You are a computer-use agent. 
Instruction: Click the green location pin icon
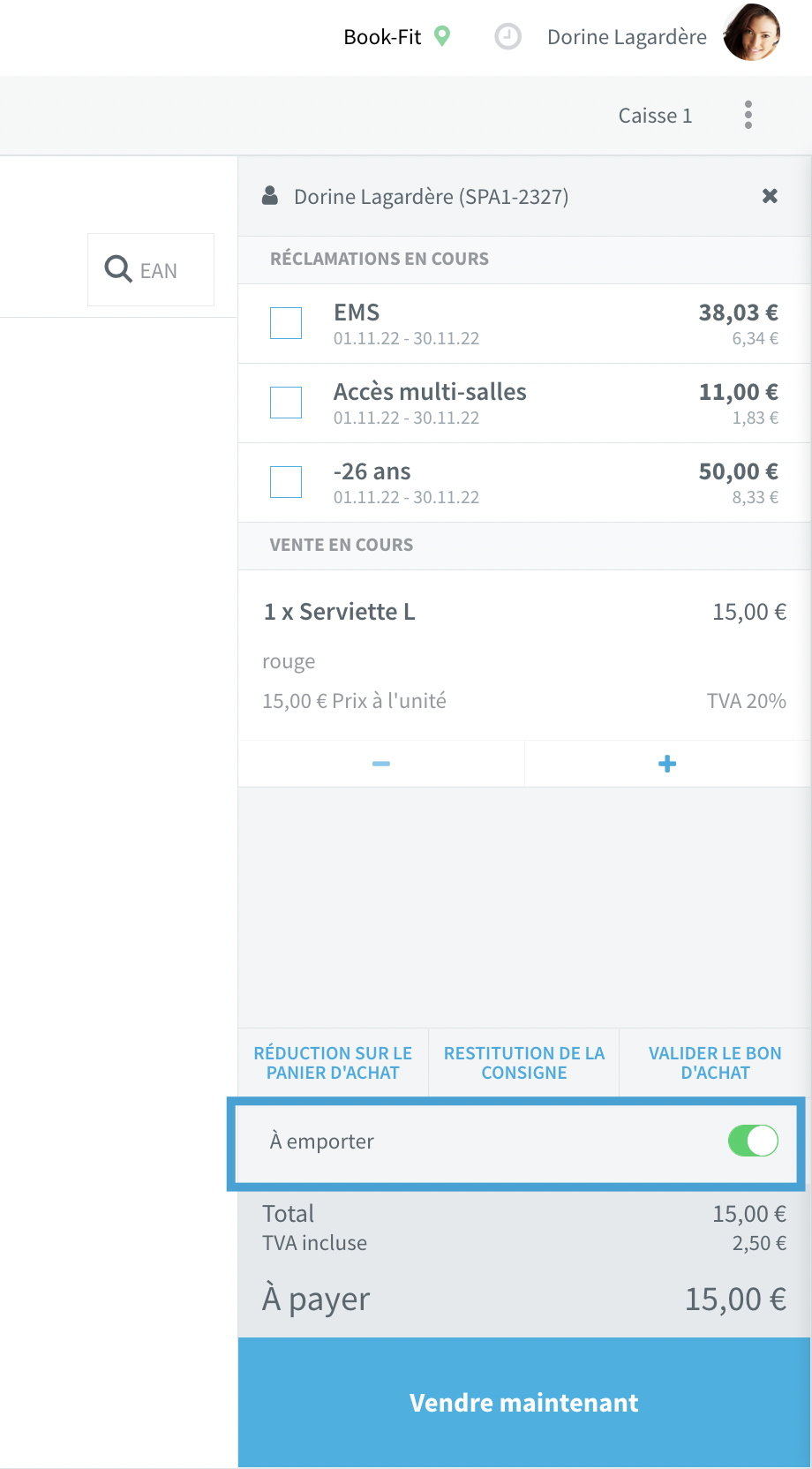[x=443, y=36]
